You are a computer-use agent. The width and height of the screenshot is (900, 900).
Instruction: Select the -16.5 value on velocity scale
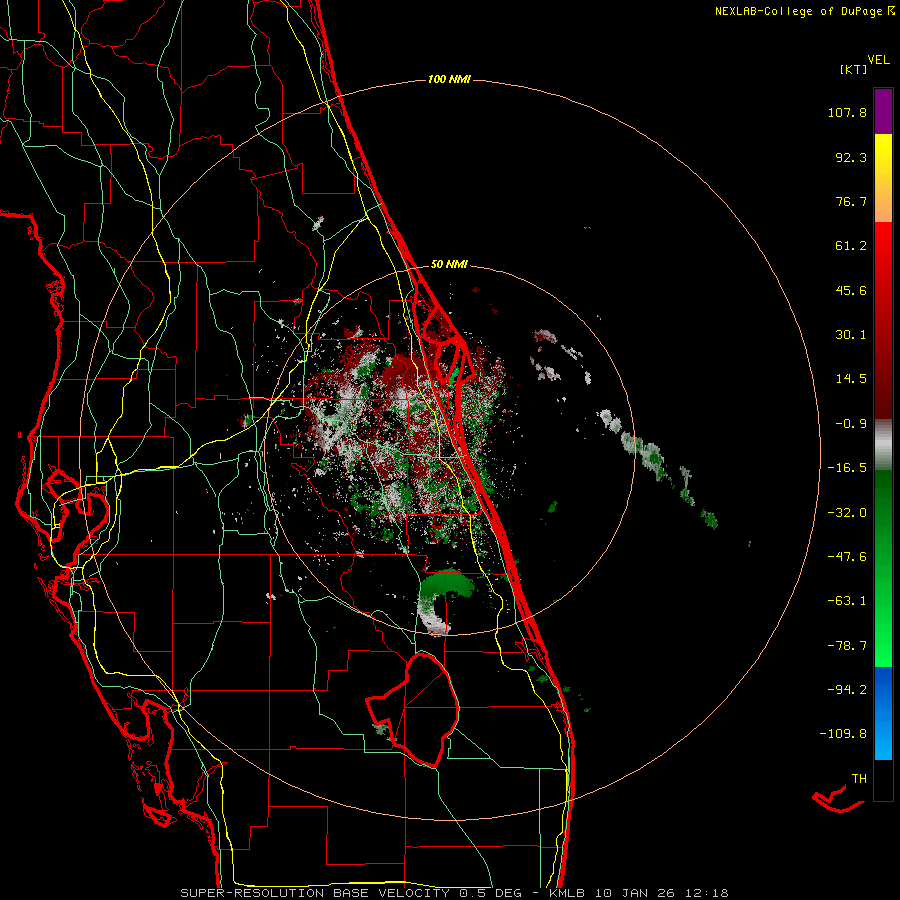(847, 468)
